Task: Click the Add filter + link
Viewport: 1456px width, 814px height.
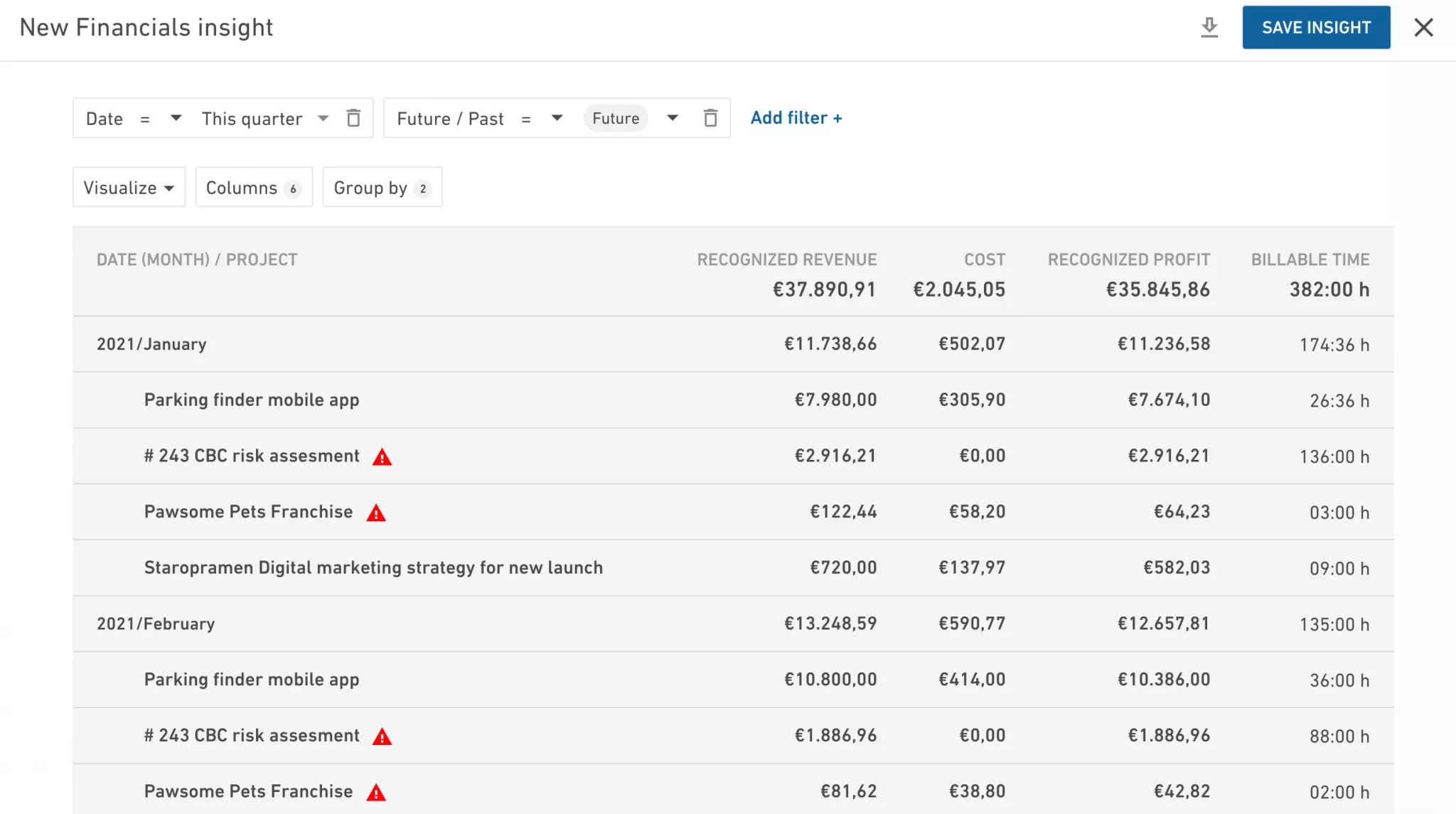Action: pyautogui.click(x=796, y=118)
